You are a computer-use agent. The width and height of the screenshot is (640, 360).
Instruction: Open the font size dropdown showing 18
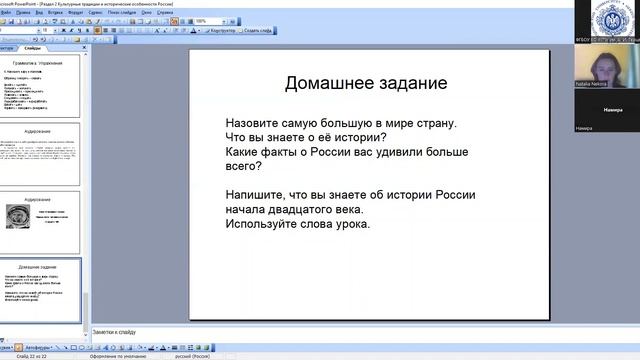55,30
